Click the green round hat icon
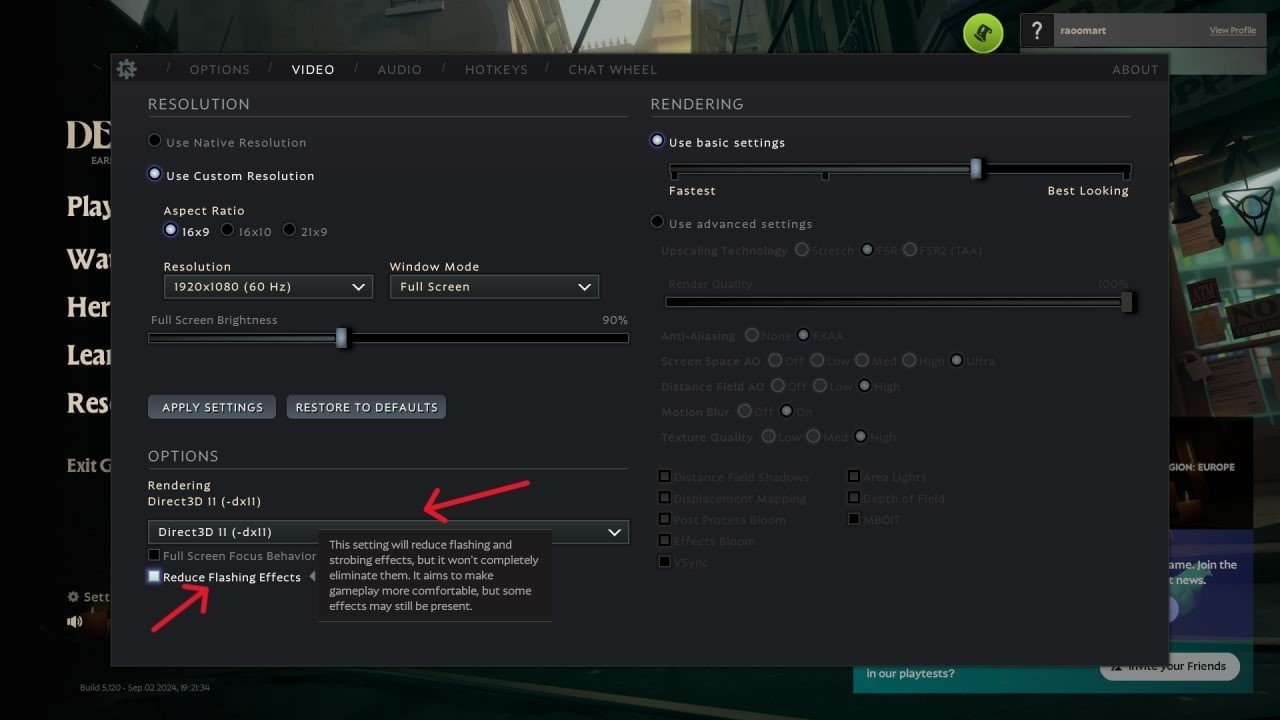Image resolution: width=1280 pixels, height=720 pixels. coord(982,34)
